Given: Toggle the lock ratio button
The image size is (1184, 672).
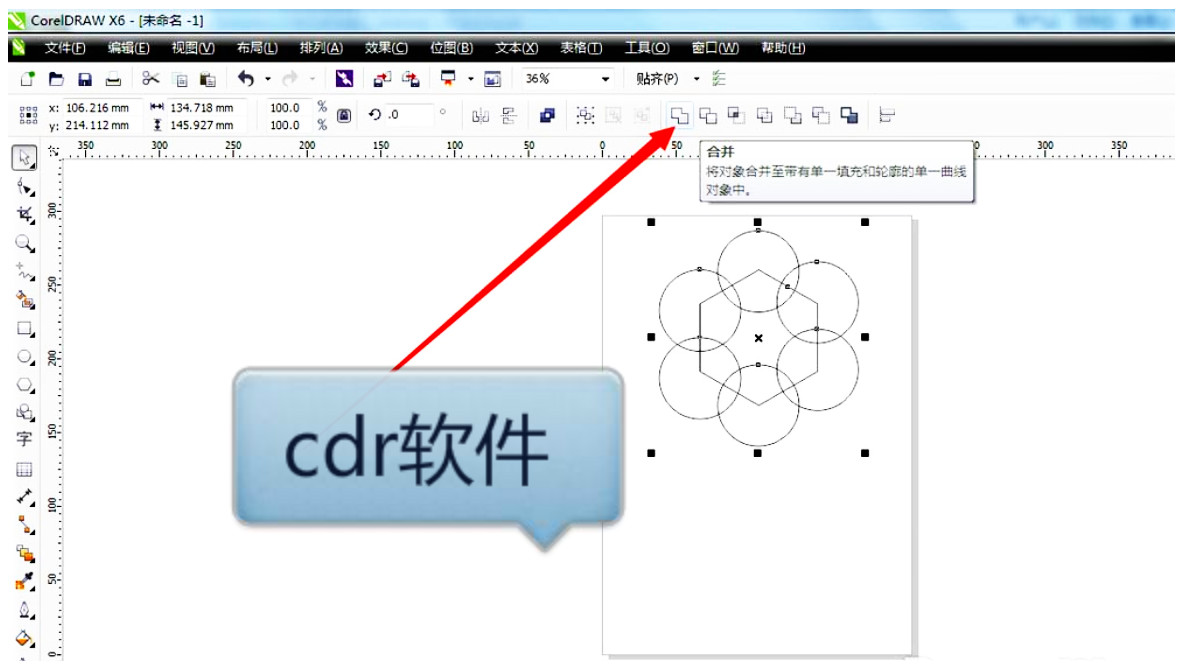Looking at the screenshot, I should (344, 116).
